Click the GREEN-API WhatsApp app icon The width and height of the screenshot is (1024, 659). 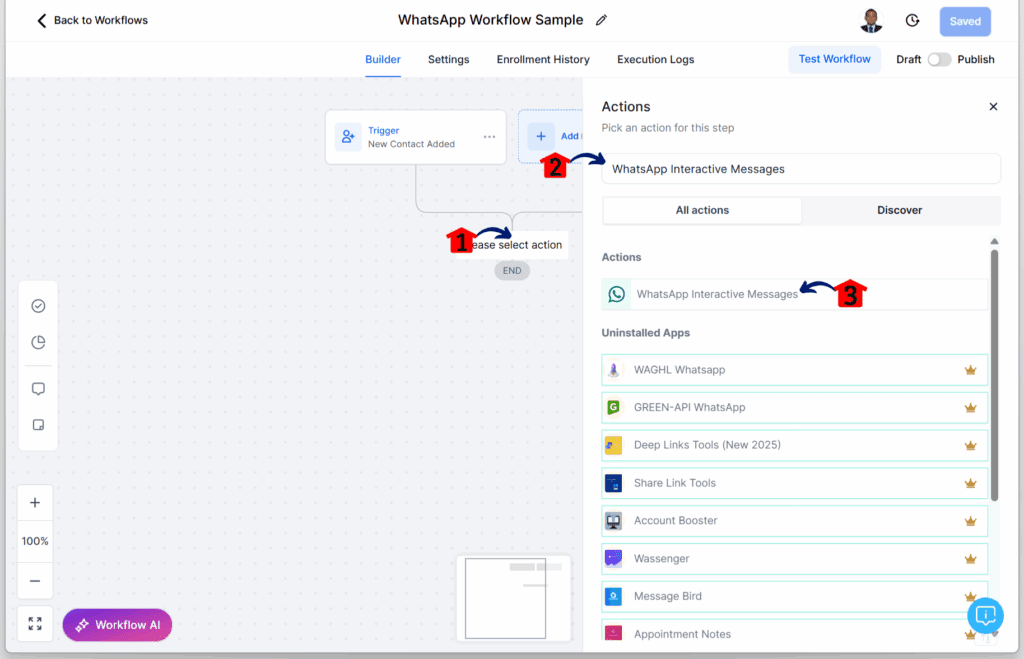tap(613, 408)
